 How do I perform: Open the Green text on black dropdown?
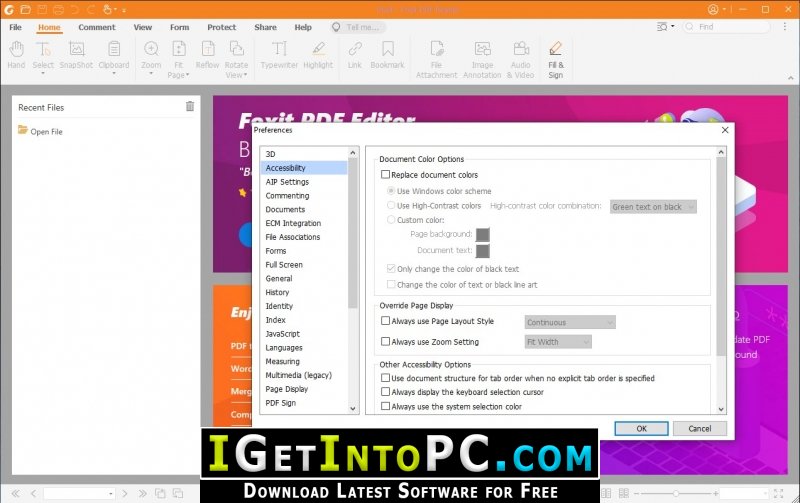pos(653,207)
